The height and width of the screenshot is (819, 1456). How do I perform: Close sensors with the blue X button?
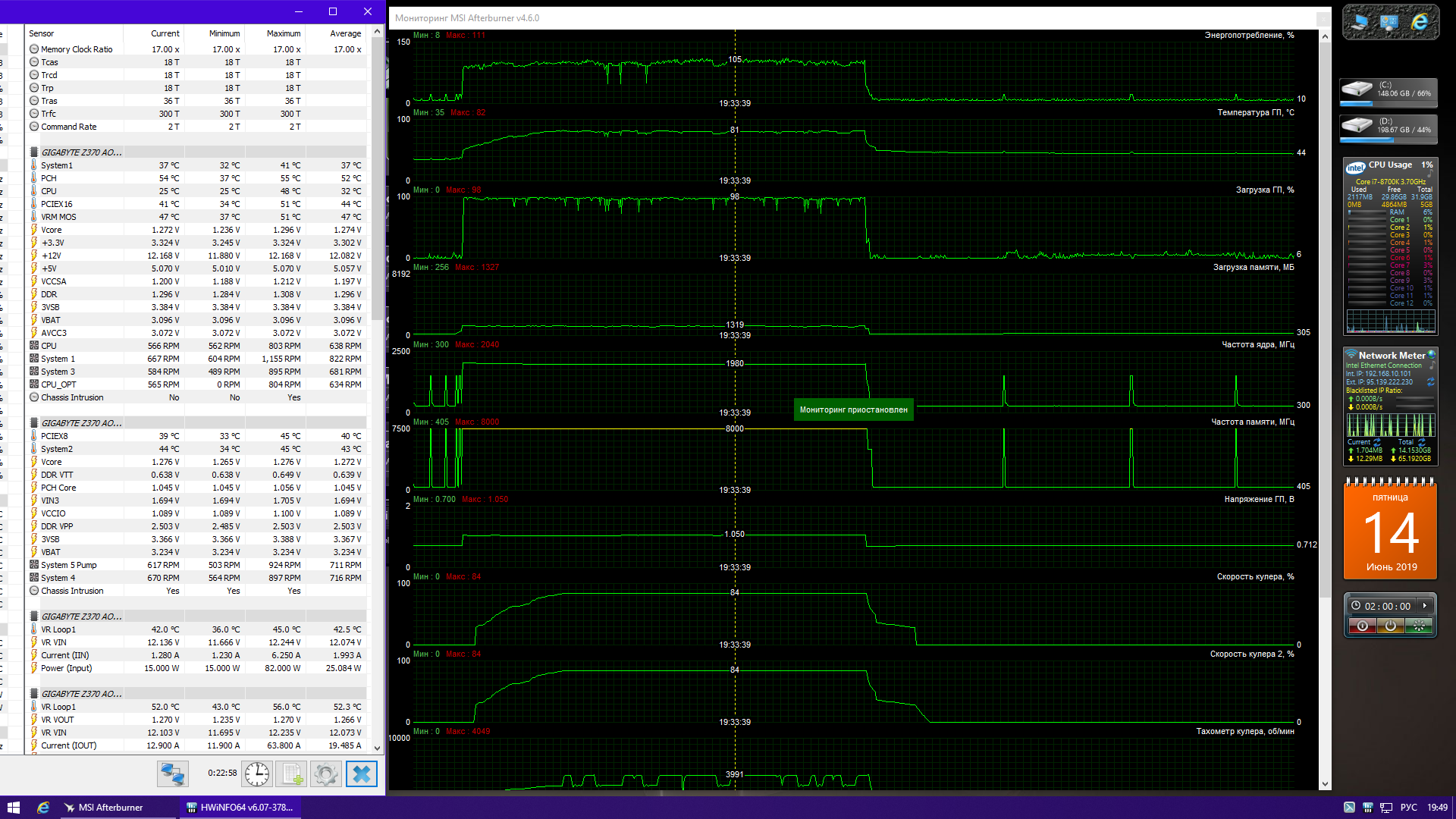pos(362,773)
